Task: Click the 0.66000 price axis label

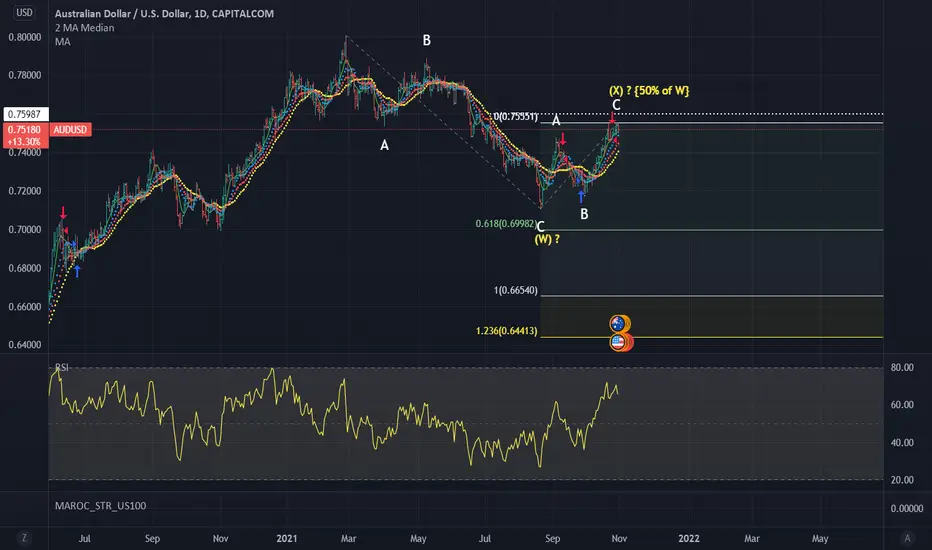Action: coord(25,307)
